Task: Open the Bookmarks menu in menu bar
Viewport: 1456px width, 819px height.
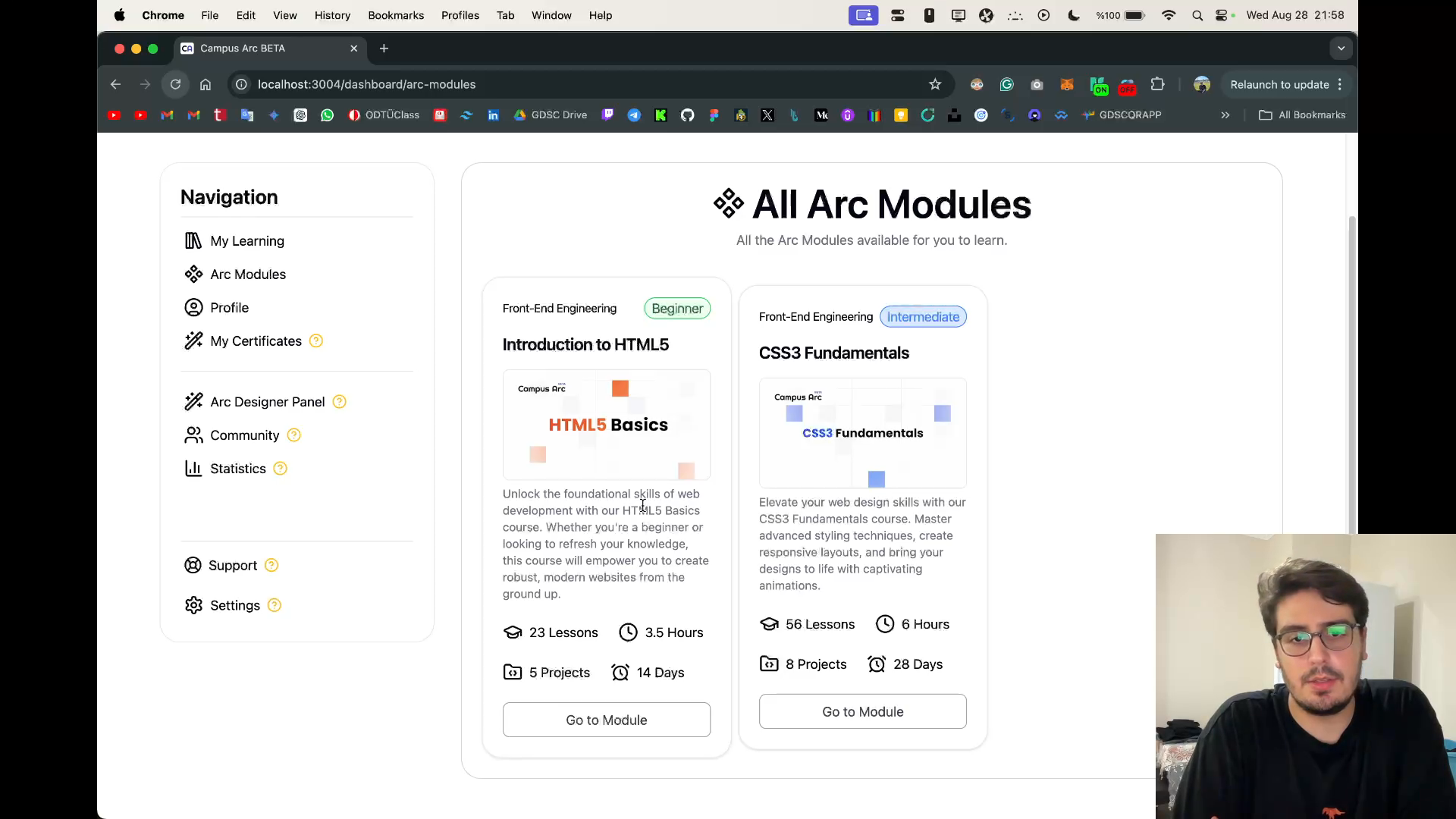Action: point(395,15)
